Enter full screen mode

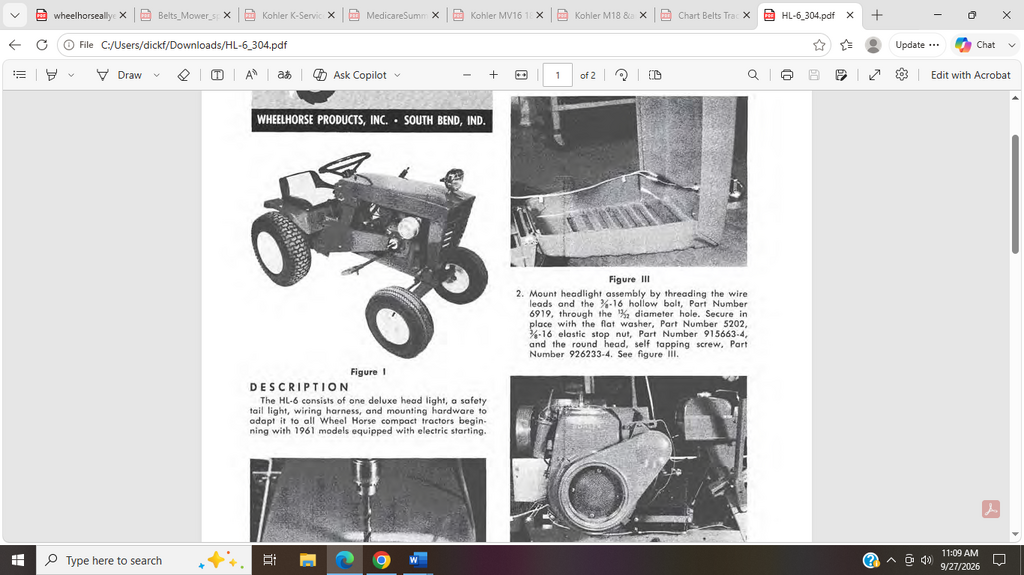(x=874, y=75)
